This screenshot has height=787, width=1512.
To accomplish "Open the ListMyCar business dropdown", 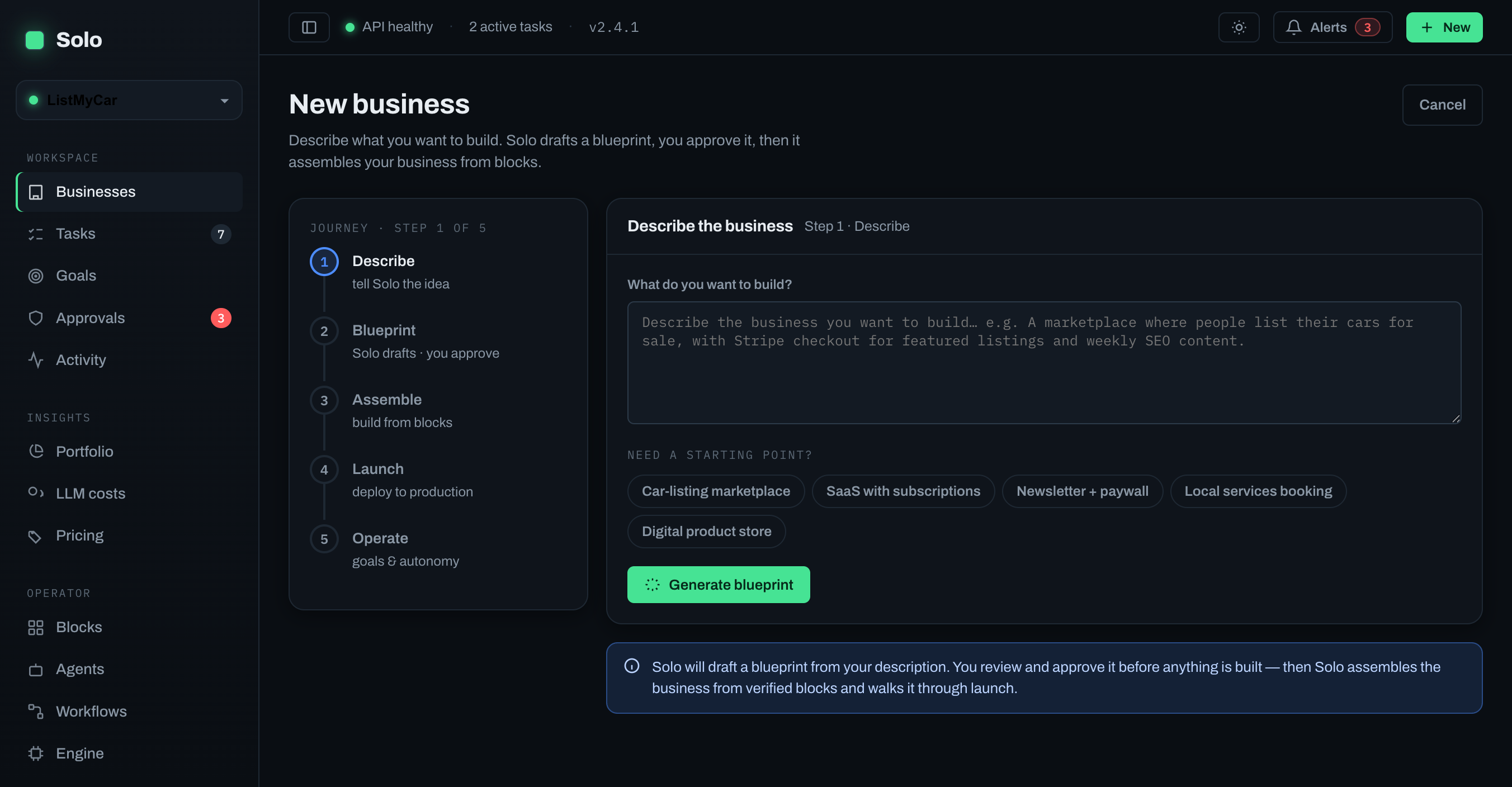I will click(129, 99).
